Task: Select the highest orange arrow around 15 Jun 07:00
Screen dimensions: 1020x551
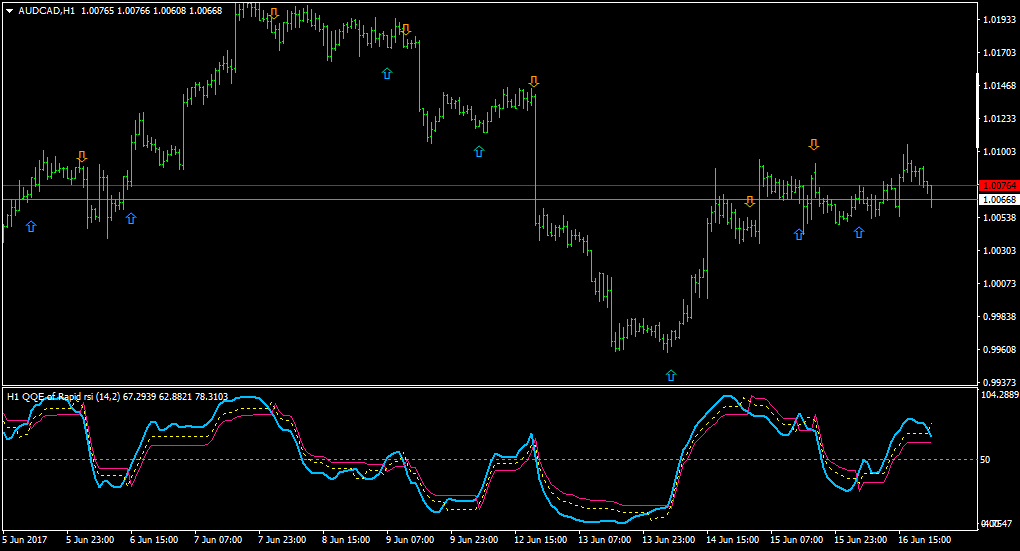Action: click(814, 144)
